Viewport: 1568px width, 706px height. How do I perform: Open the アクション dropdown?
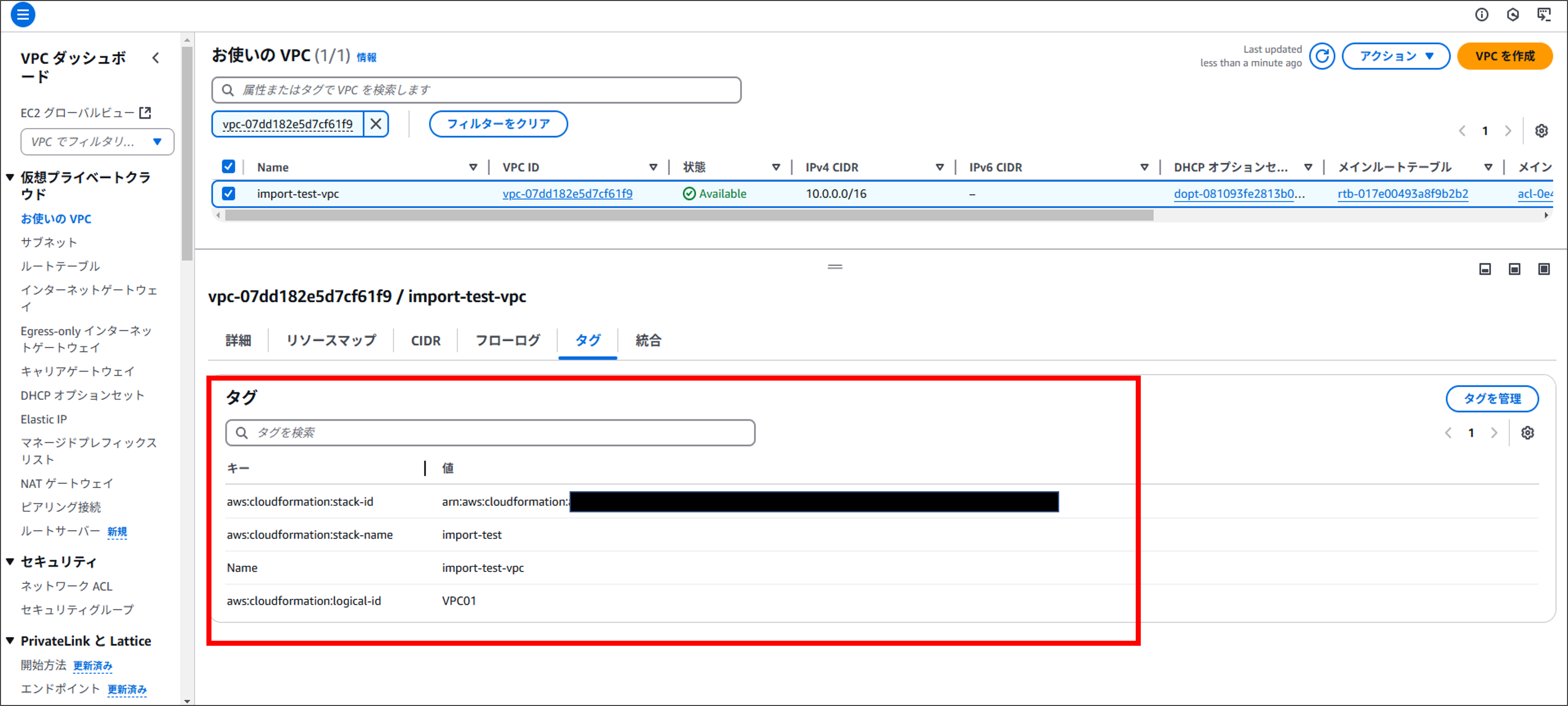1396,56
